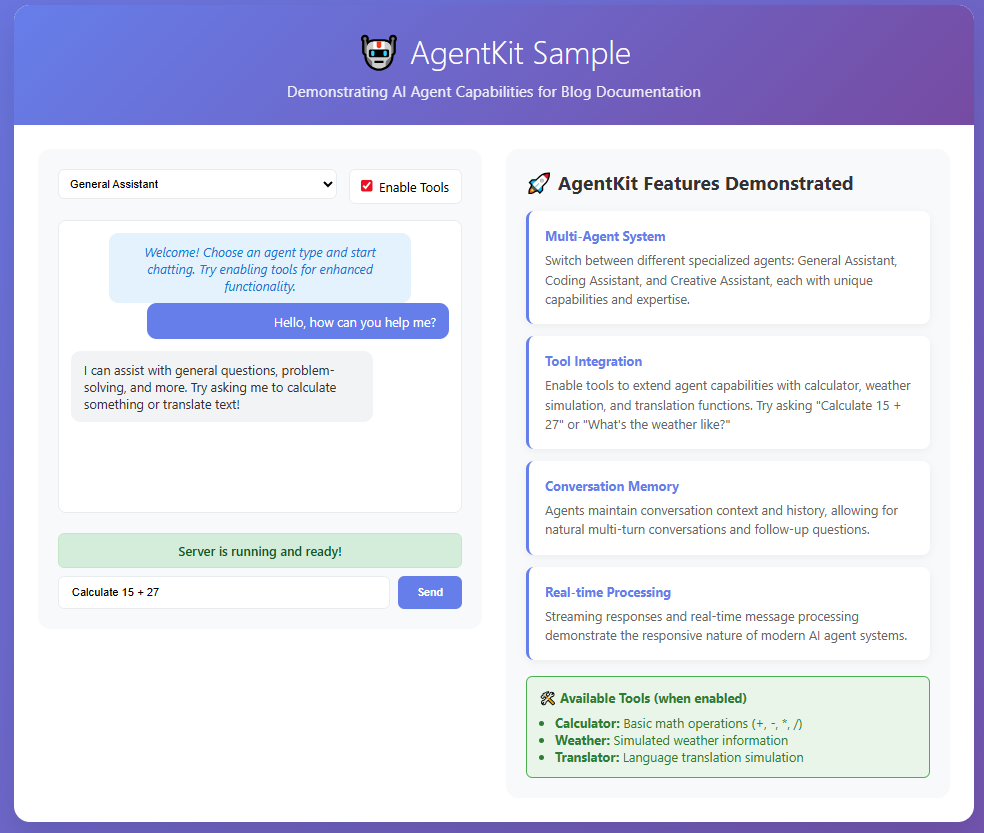Click the rocket icon beside AgentKit Features
This screenshot has width=984, height=833.
[538, 184]
